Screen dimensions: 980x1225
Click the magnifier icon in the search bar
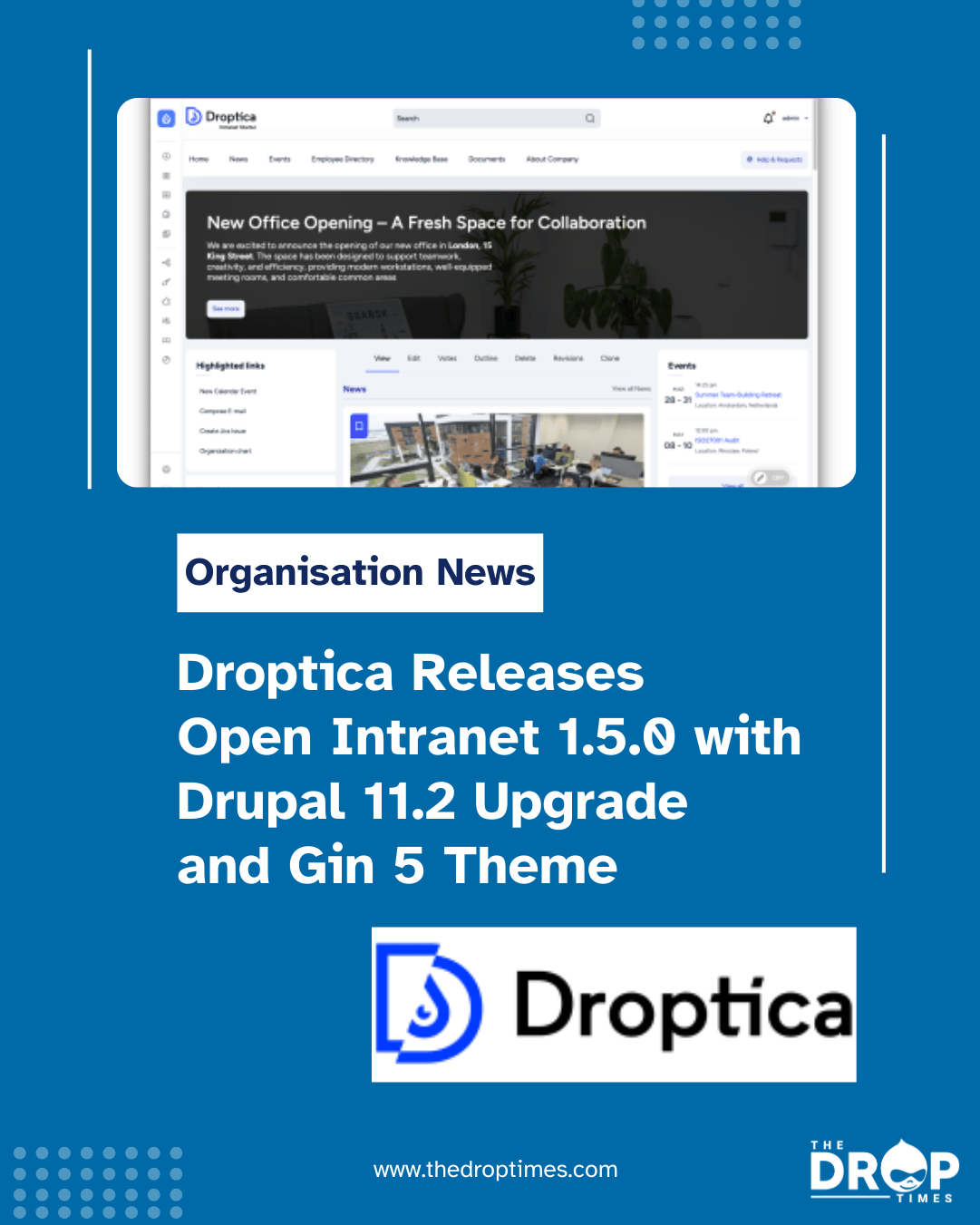pos(589,119)
